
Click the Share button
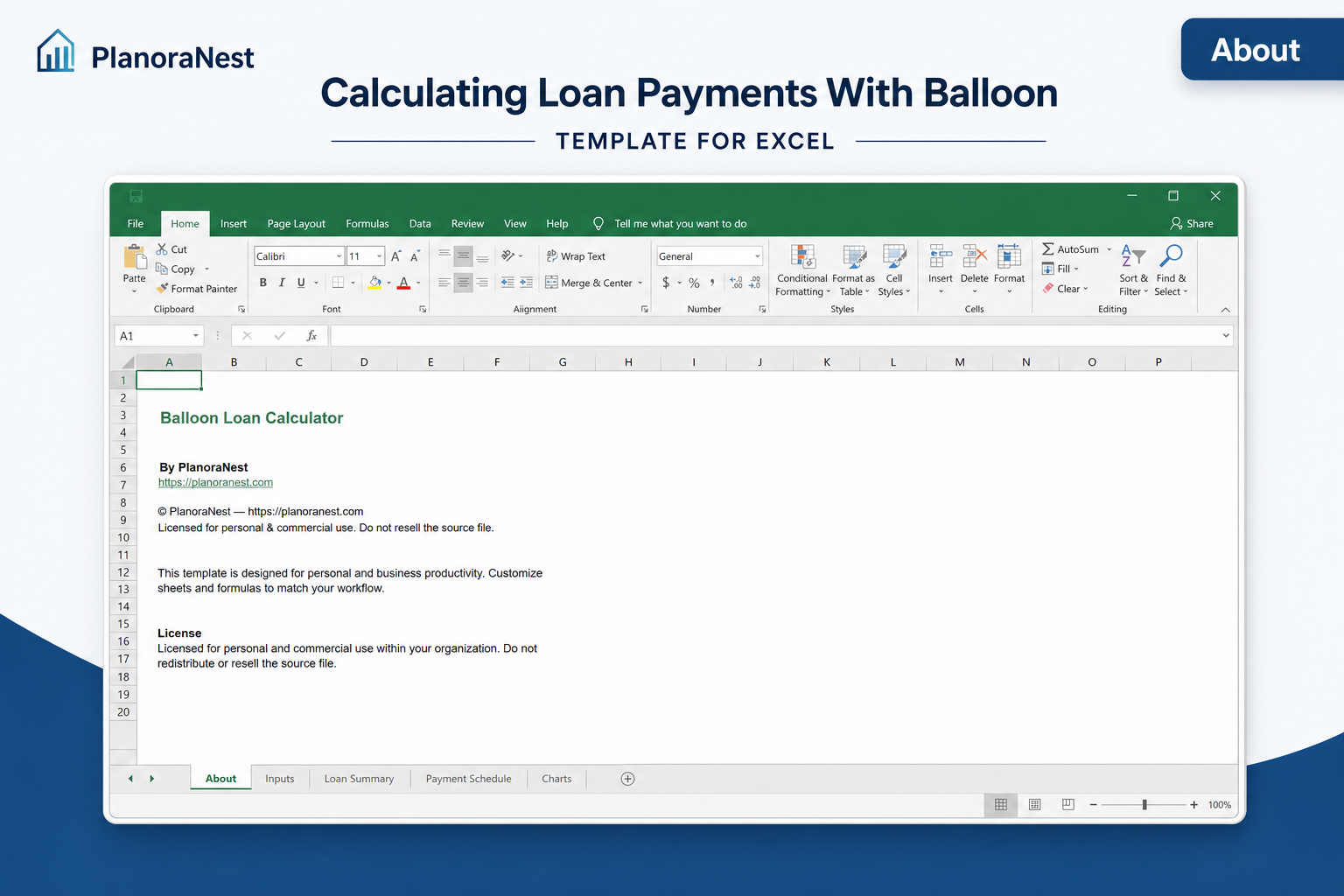[1192, 224]
